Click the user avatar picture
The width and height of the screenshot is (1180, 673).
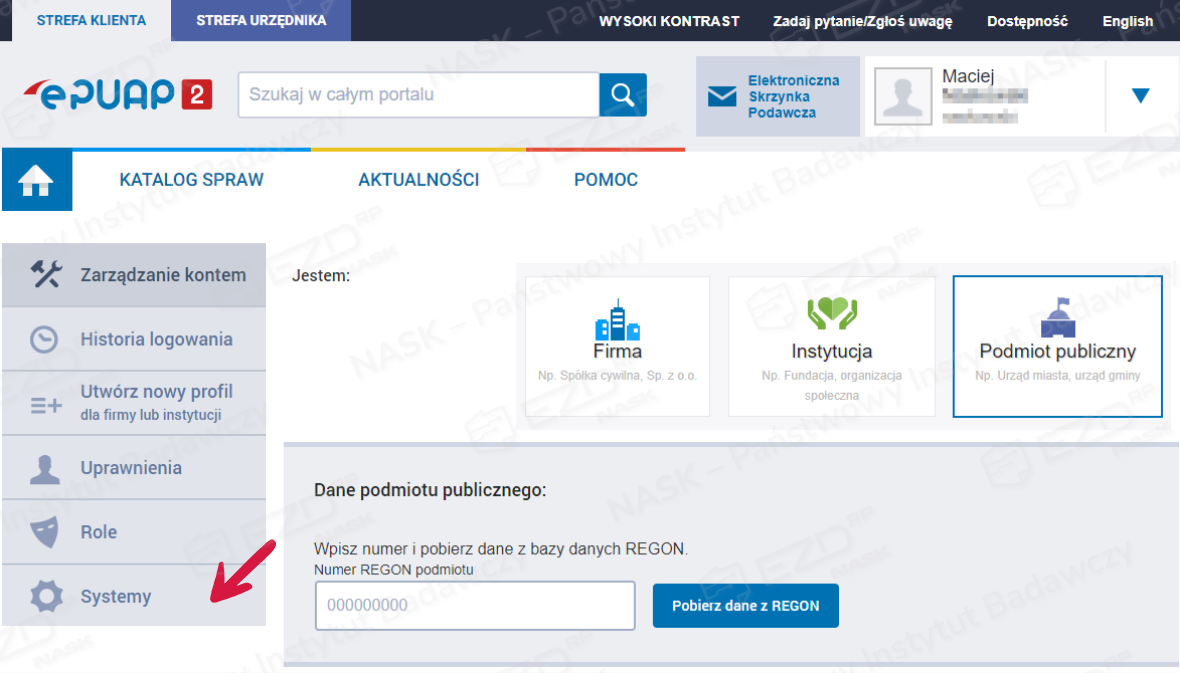point(904,97)
